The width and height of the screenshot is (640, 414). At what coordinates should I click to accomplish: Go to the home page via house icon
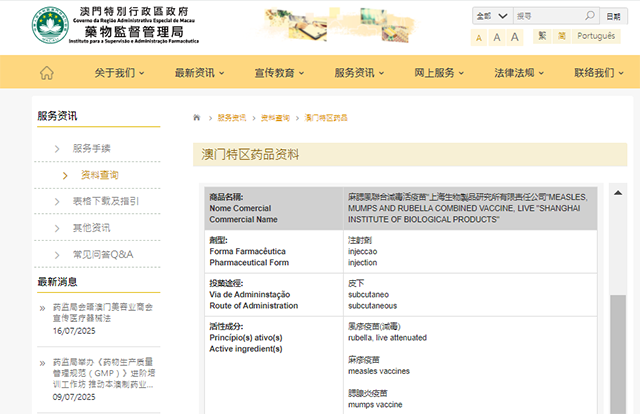click(x=47, y=73)
